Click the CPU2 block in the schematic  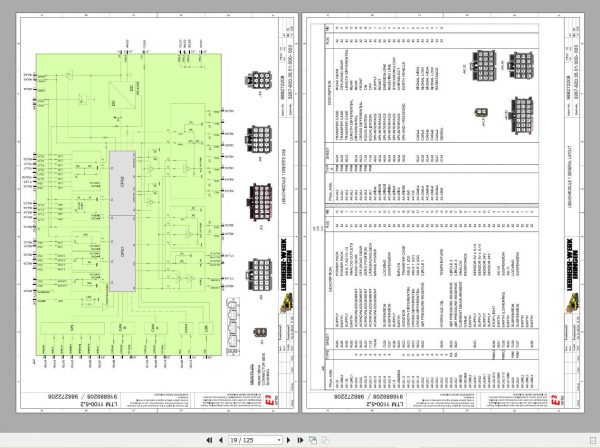pos(122,183)
